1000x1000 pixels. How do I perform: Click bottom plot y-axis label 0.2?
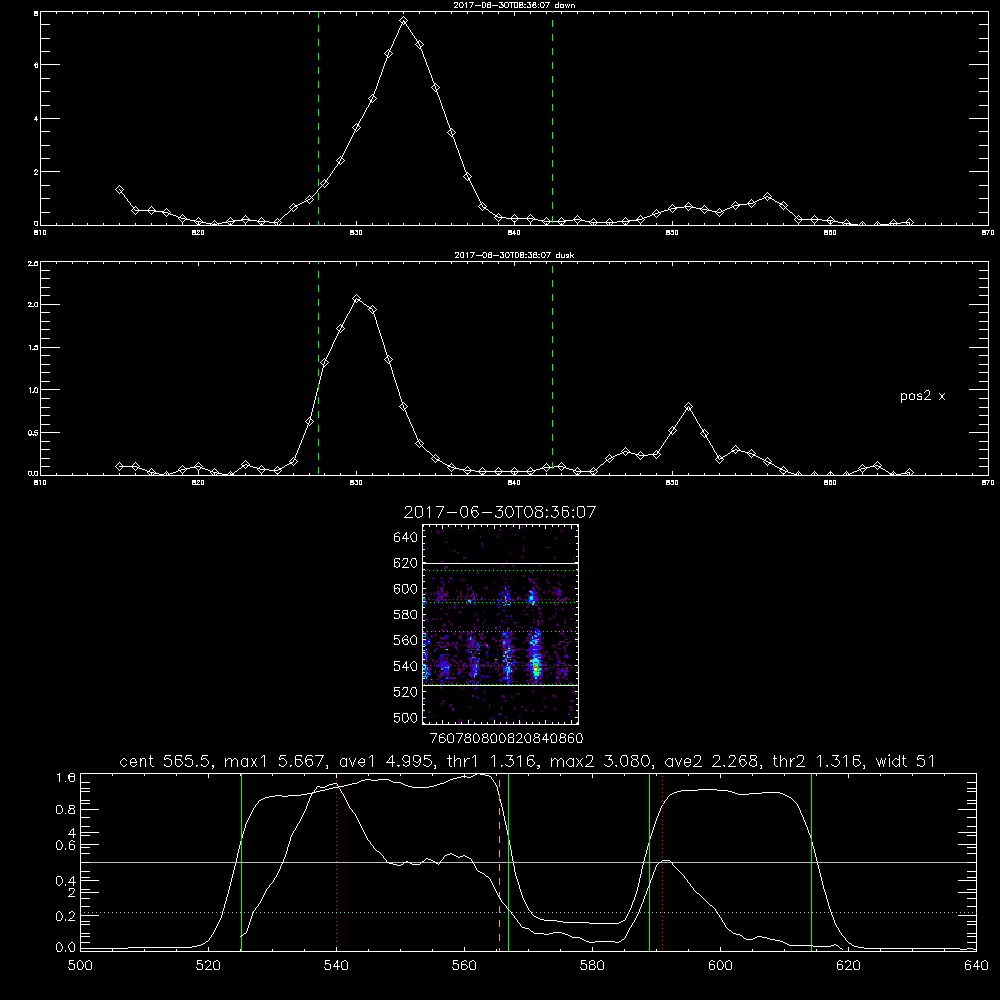(x=66, y=916)
